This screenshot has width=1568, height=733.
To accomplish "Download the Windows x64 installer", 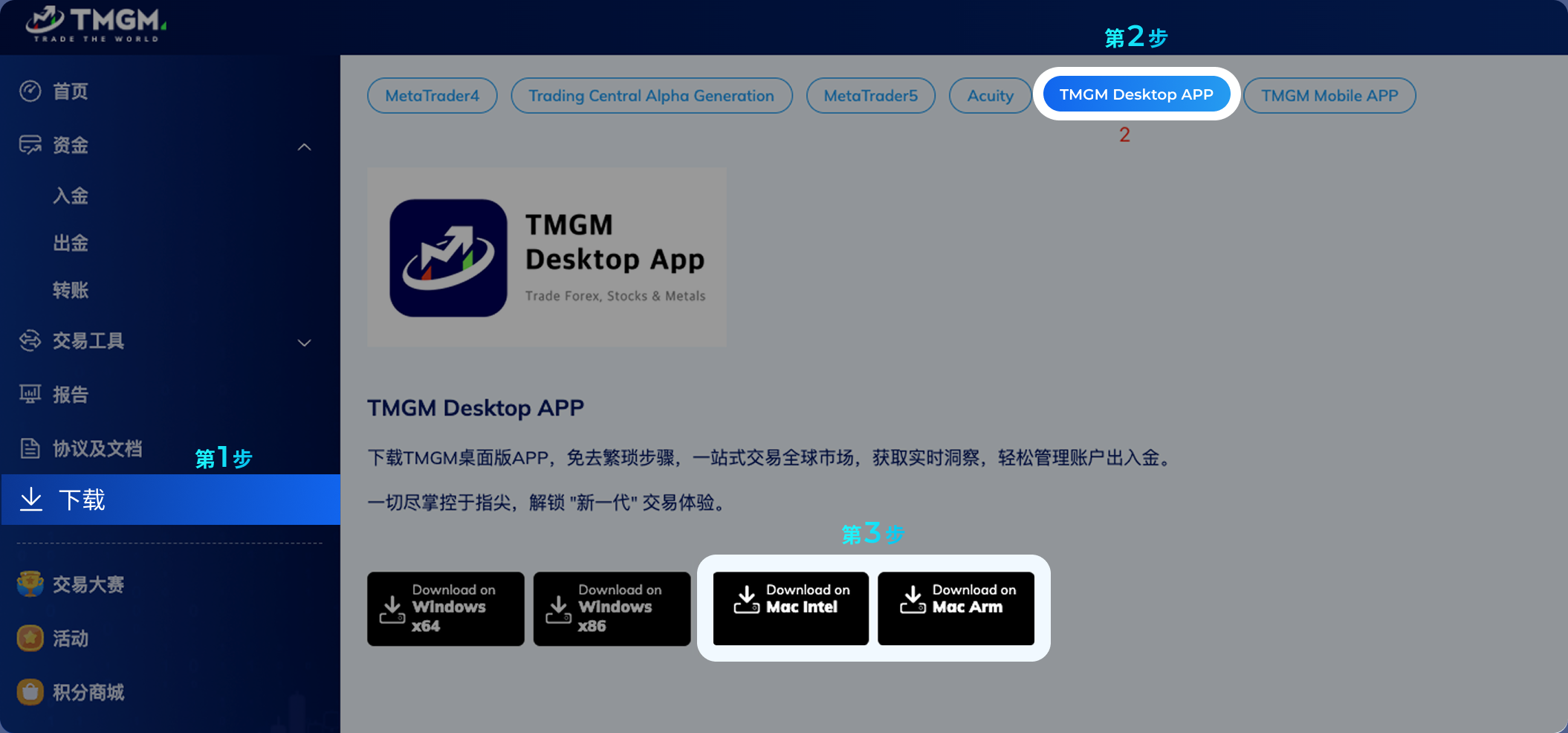I will (445, 608).
